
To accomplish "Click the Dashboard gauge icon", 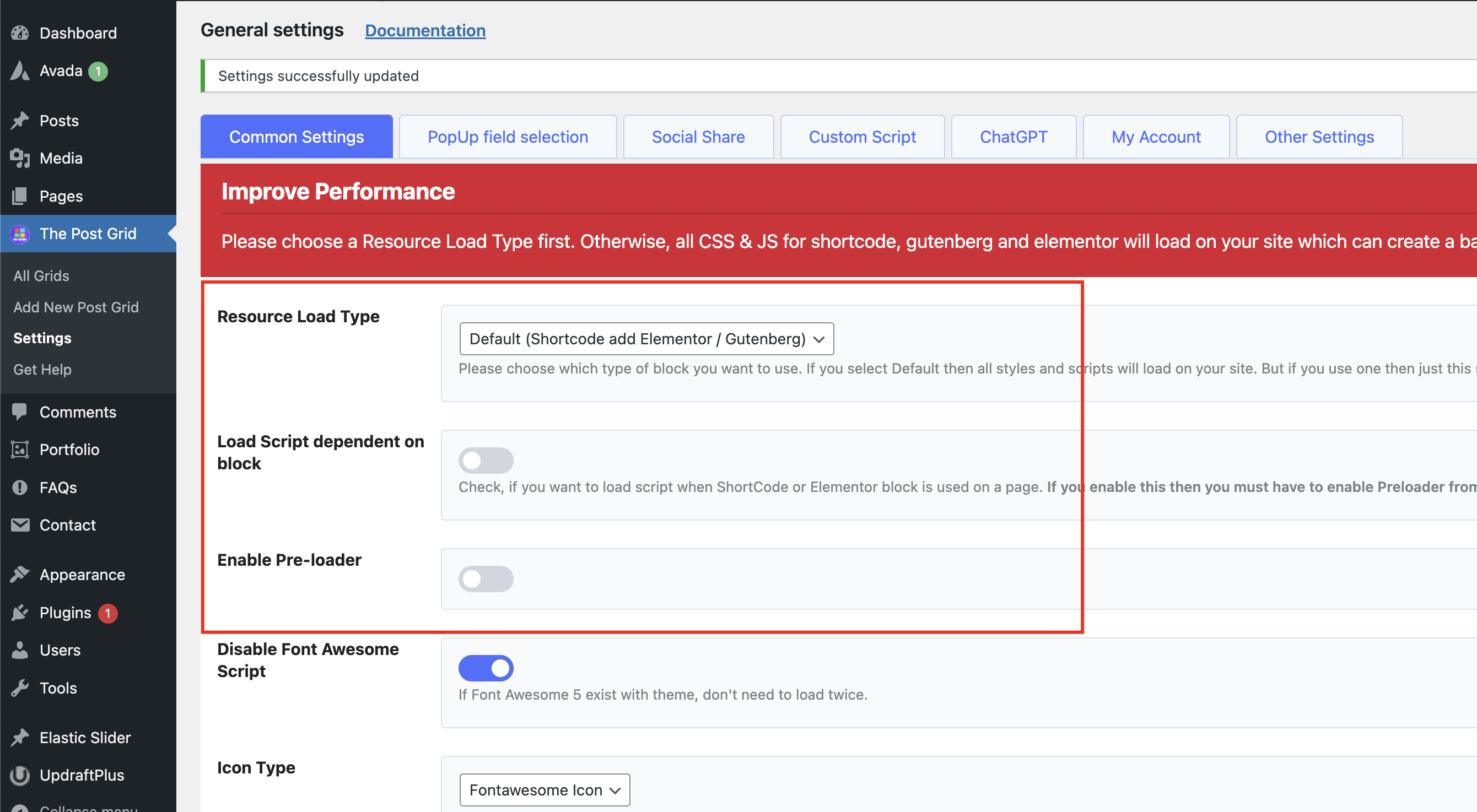I will [20, 33].
